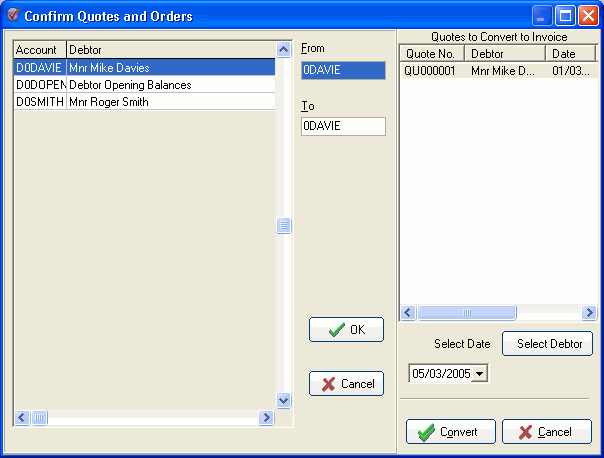Minimize the Confirm Quotes and Orders window
Image resolution: width=604 pixels, height=458 pixels.
[542, 16]
